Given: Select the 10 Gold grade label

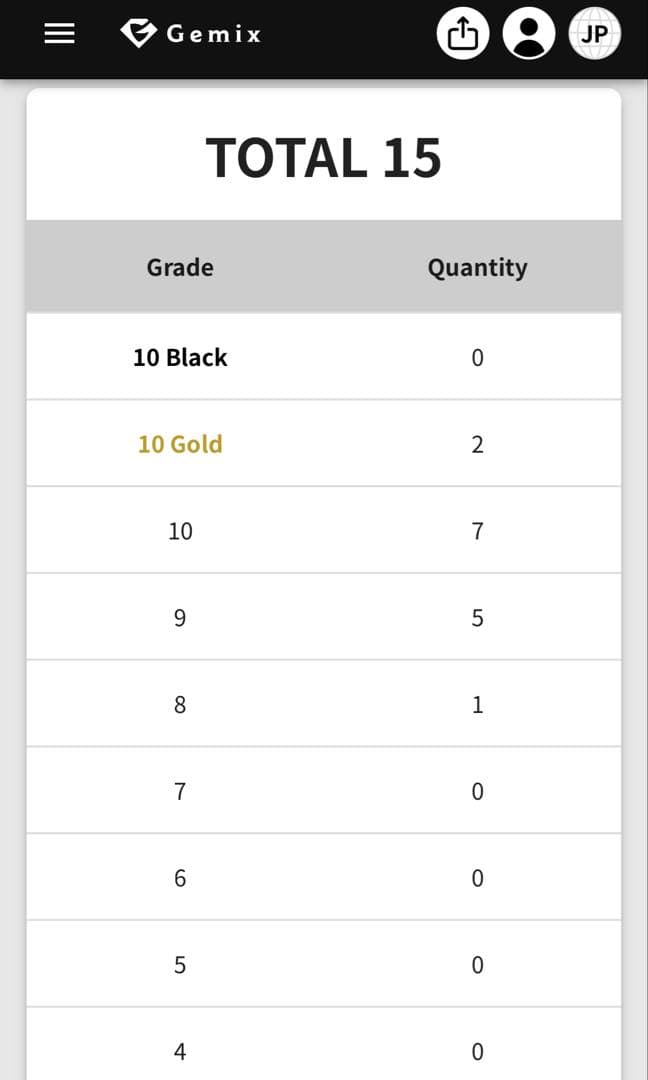Looking at the screenshot, I should click(180, 444).
